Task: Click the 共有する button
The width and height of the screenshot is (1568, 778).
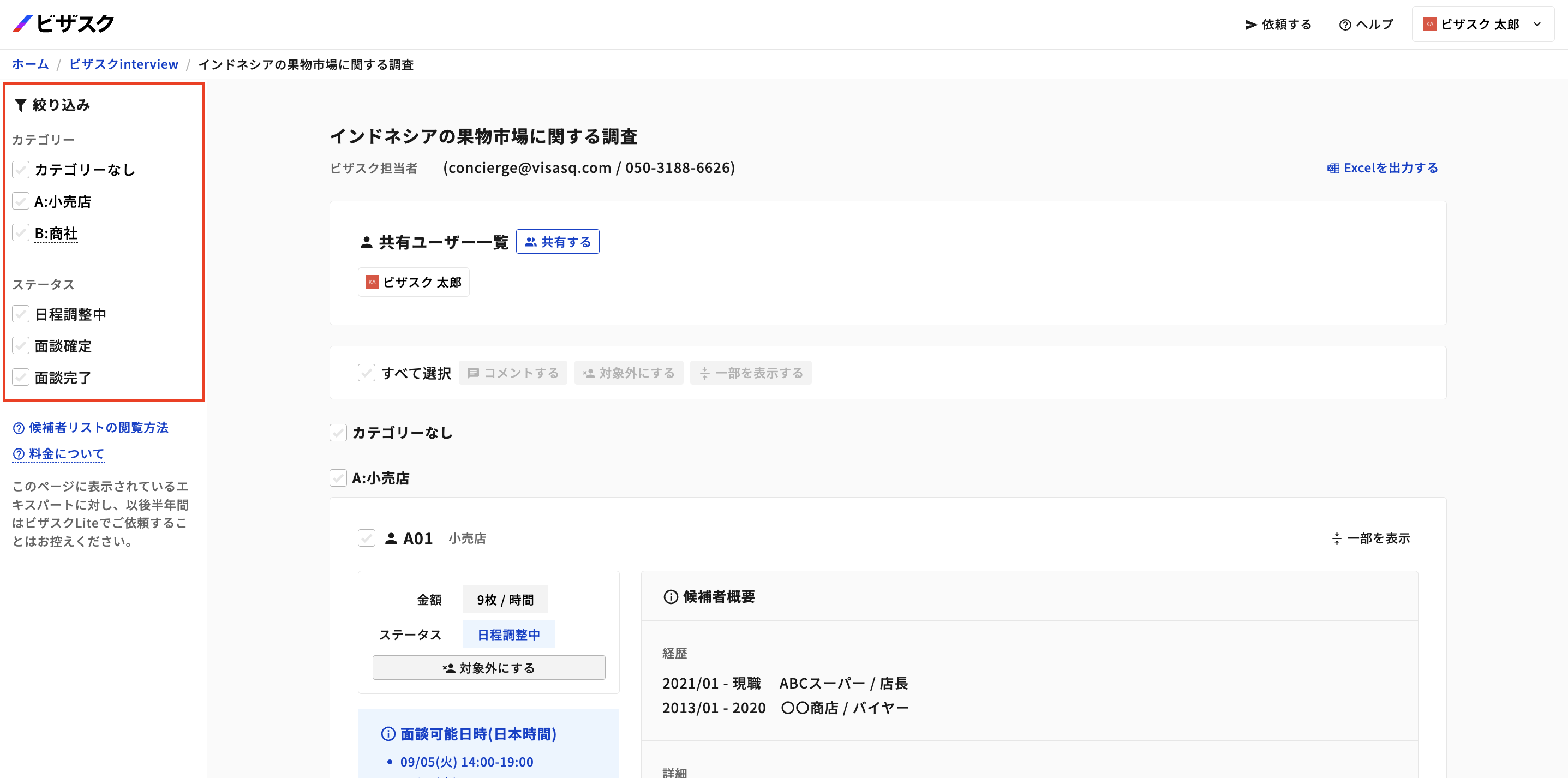Action: 558,242
